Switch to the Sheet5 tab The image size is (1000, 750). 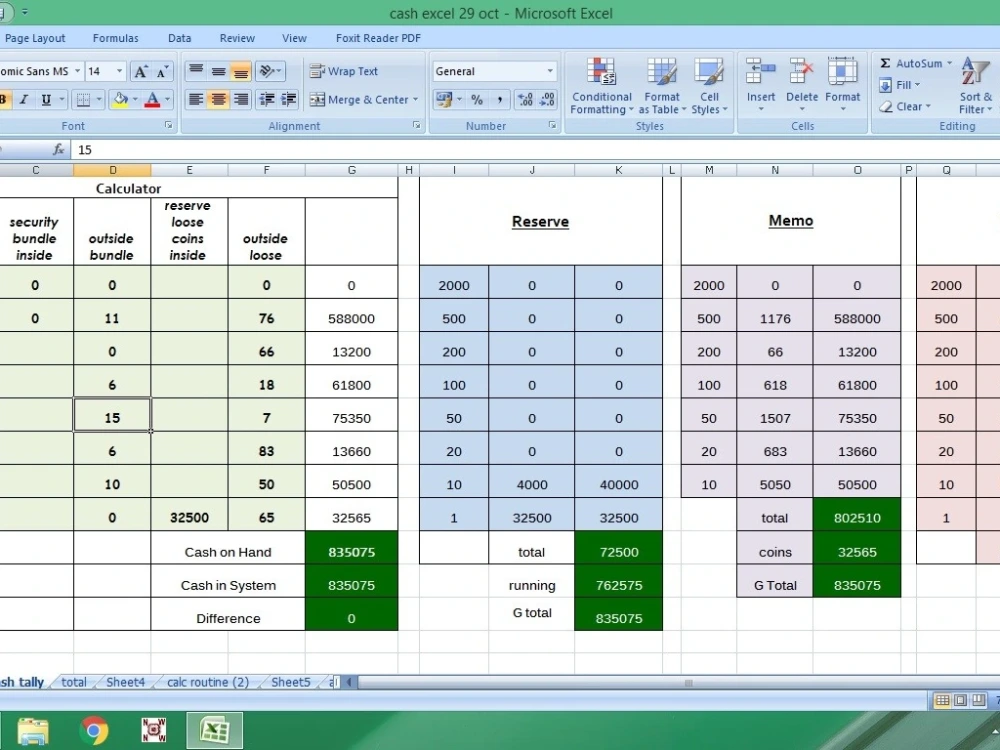coord(291,682)
